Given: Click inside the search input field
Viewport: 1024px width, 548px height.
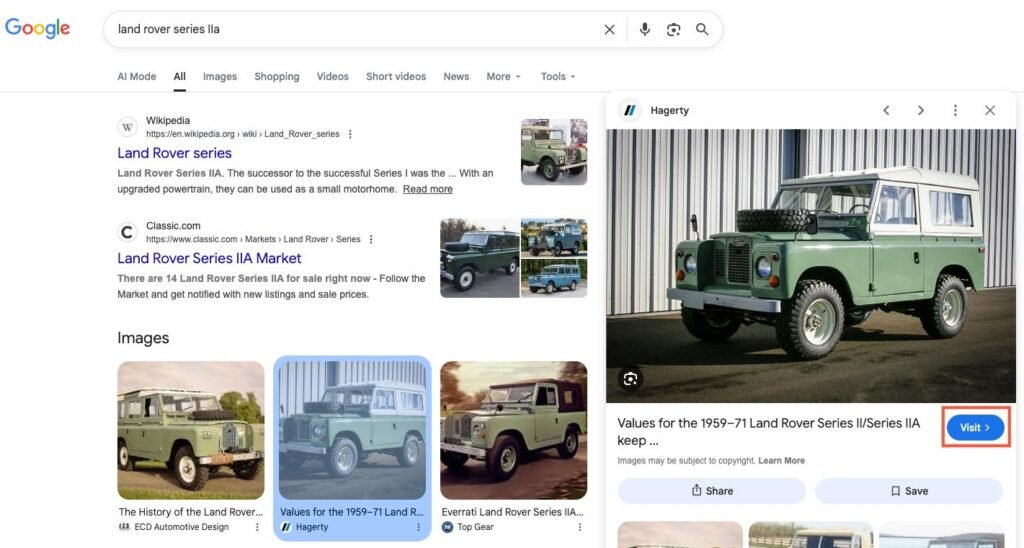Looking at the screenshot, I should (350, 30).
